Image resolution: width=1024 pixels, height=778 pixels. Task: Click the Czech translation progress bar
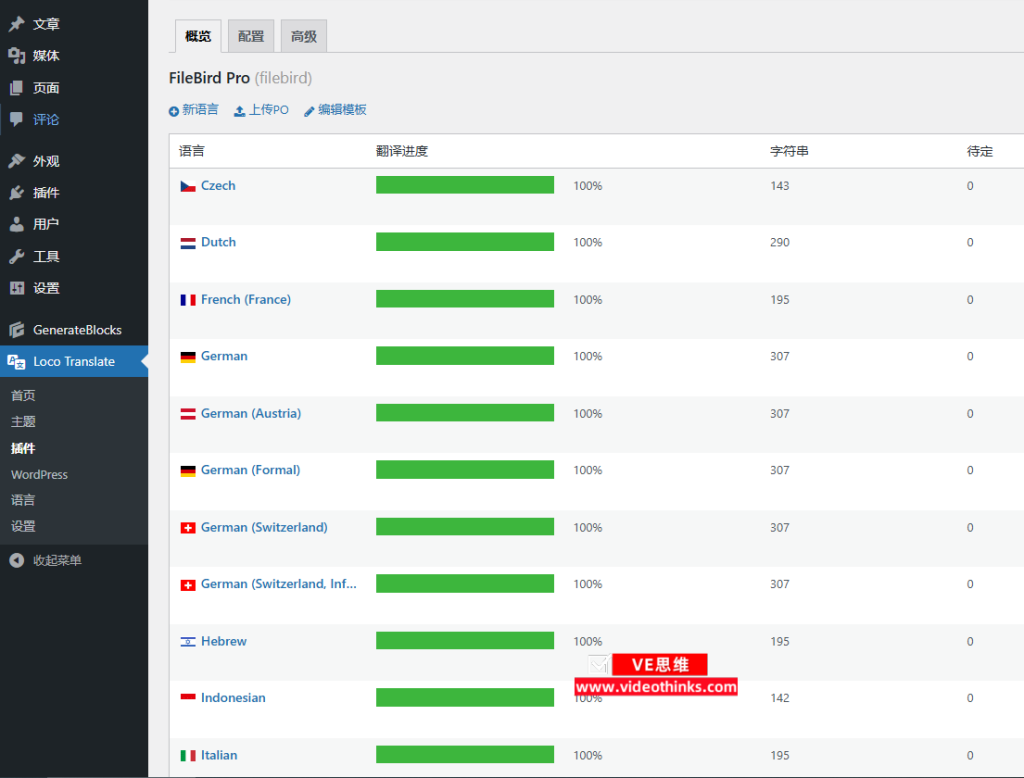tap(465, 185)
